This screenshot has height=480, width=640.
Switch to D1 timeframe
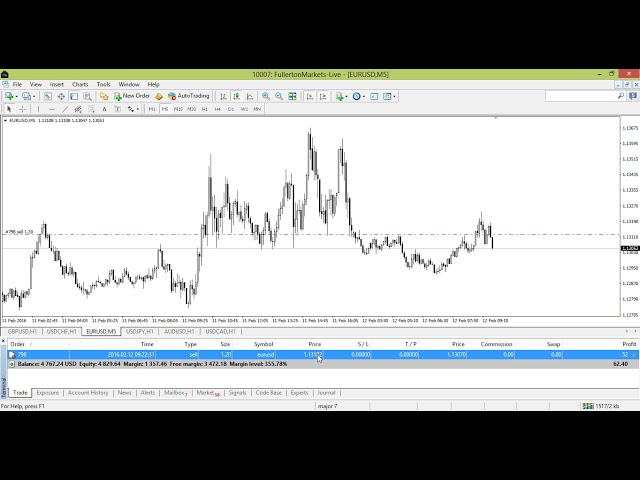click(231, 109)
